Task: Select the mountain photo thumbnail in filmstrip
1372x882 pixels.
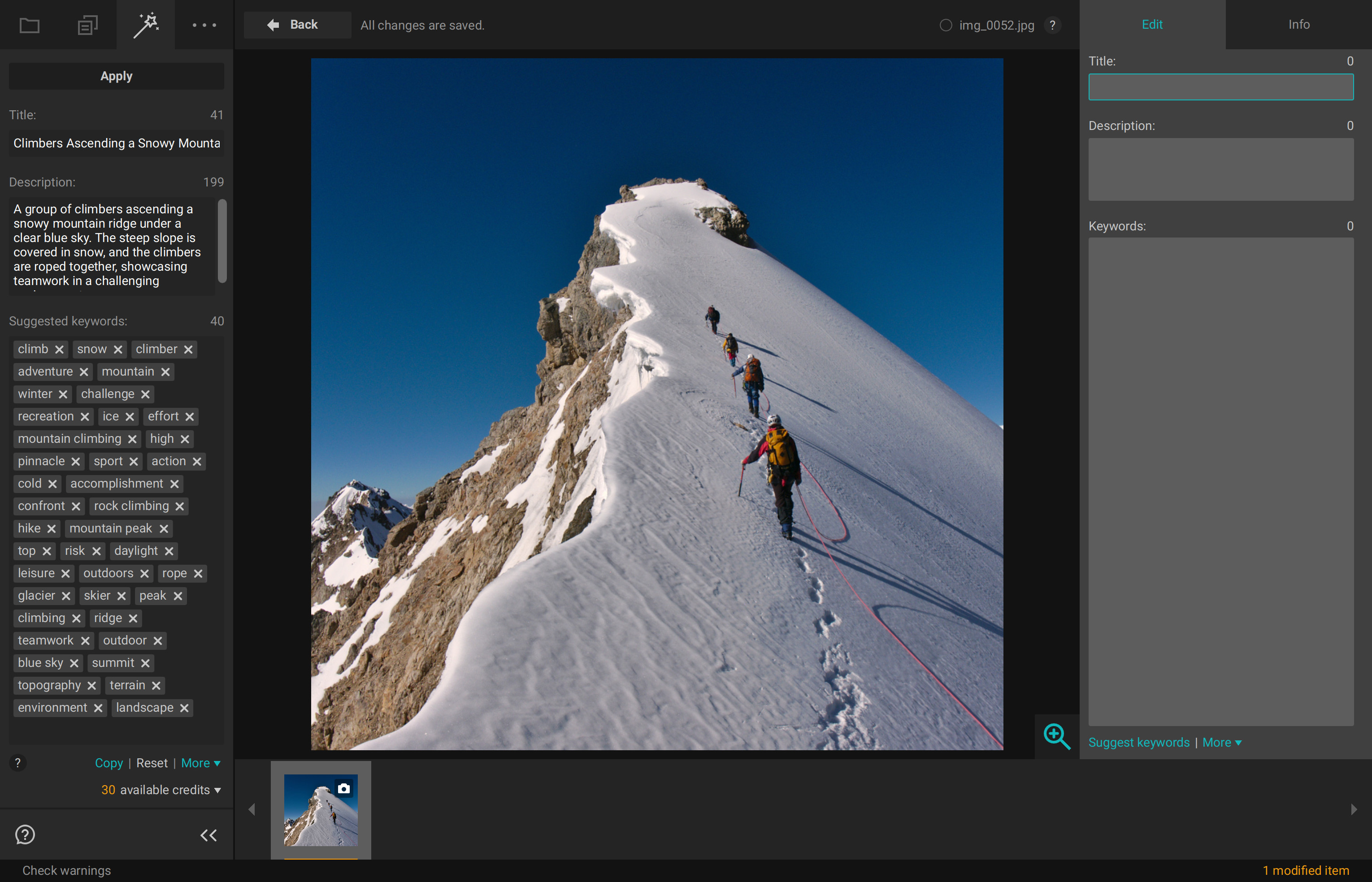Action: 321,810
